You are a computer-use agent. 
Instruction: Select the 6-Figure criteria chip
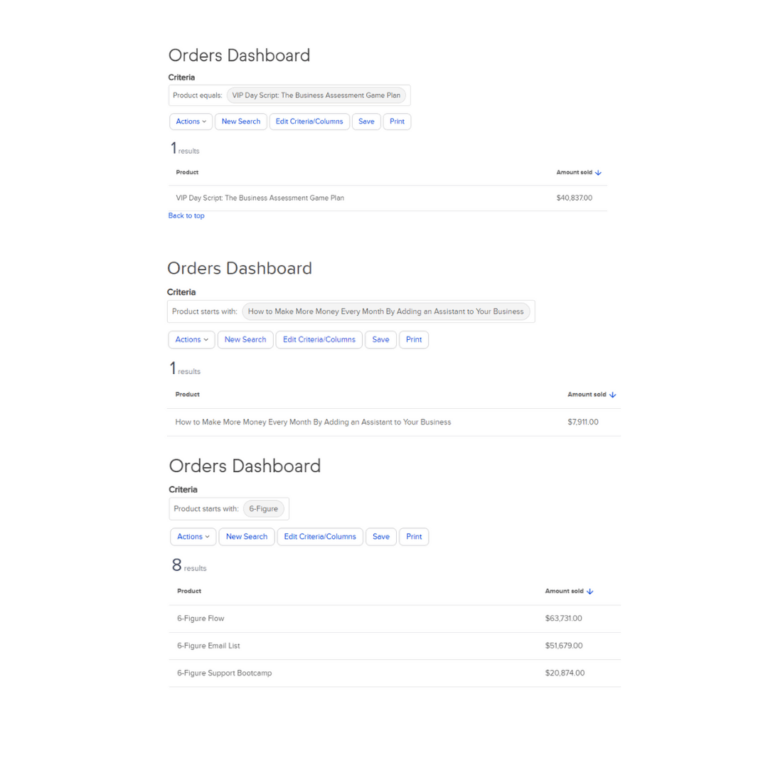point(264,509)
